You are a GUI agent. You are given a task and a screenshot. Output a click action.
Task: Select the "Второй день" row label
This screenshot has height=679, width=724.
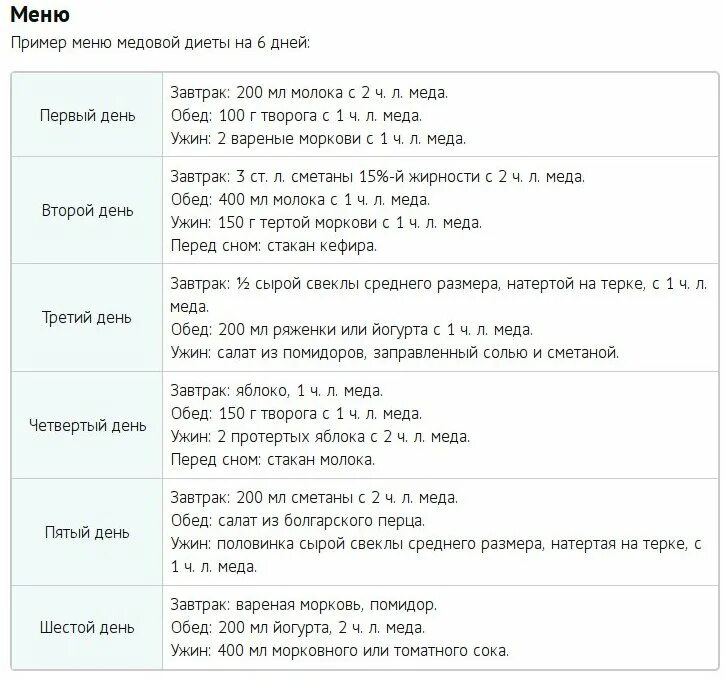87,210
